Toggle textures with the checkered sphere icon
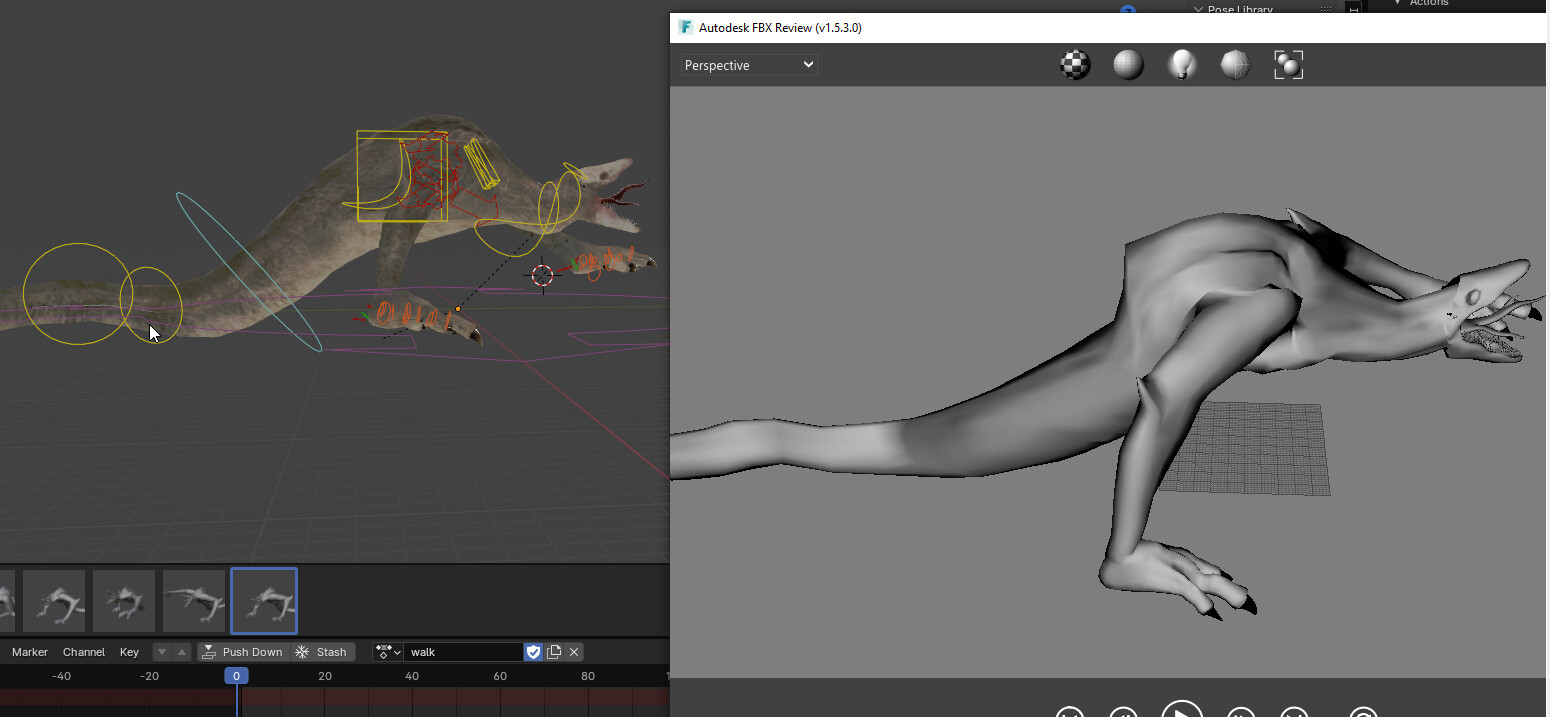The image size is (1550, 717). [1075, 65]
